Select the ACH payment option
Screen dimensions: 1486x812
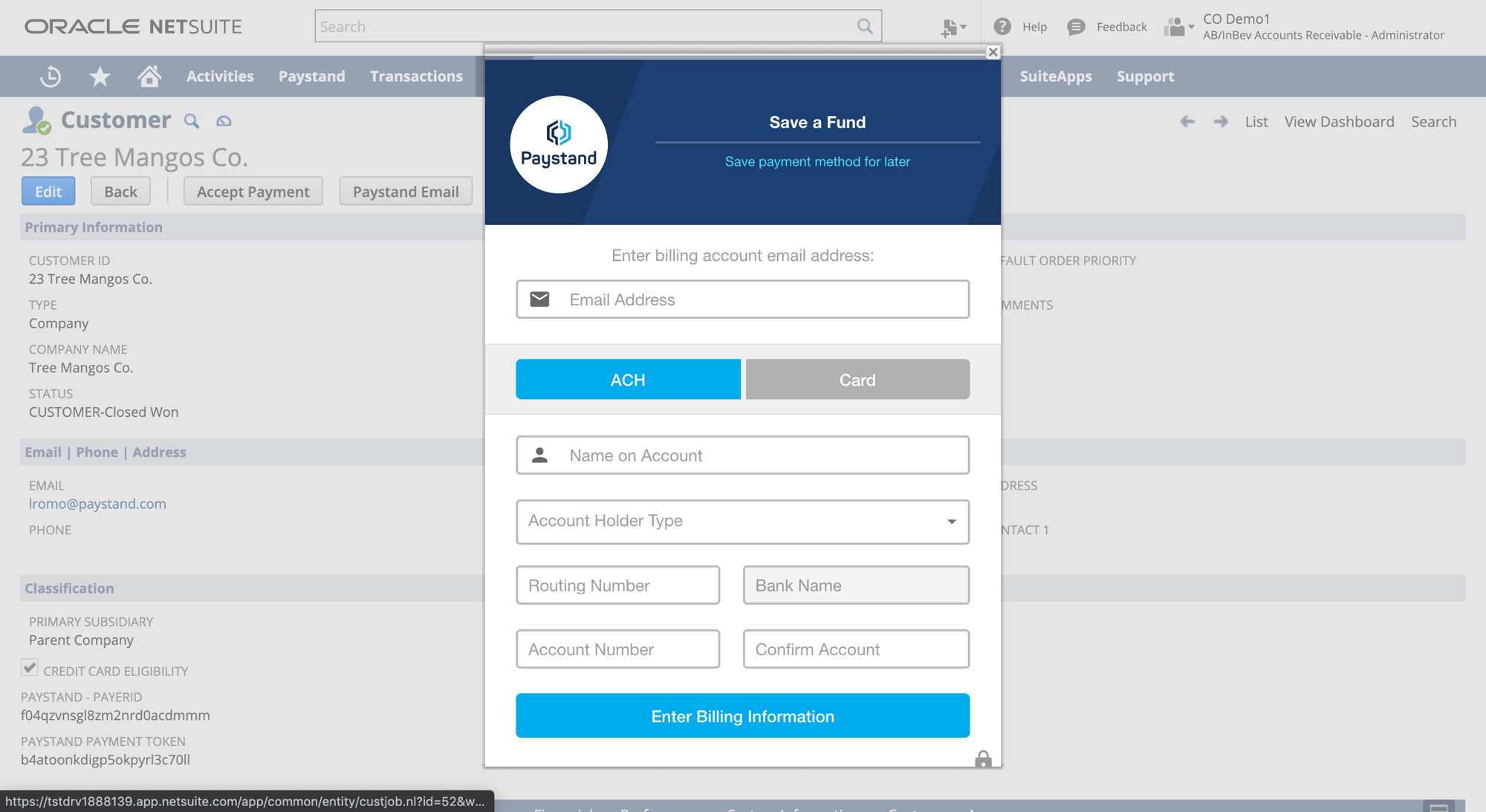click(x=628, y=379)
